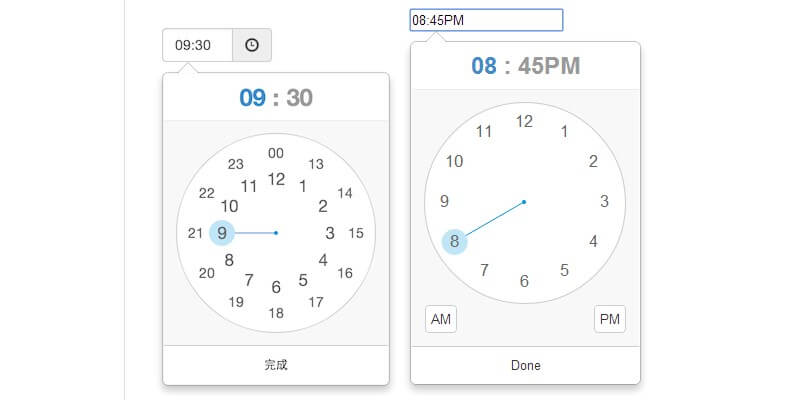Focus the 08:45PM text field

(x=486, y=20)
